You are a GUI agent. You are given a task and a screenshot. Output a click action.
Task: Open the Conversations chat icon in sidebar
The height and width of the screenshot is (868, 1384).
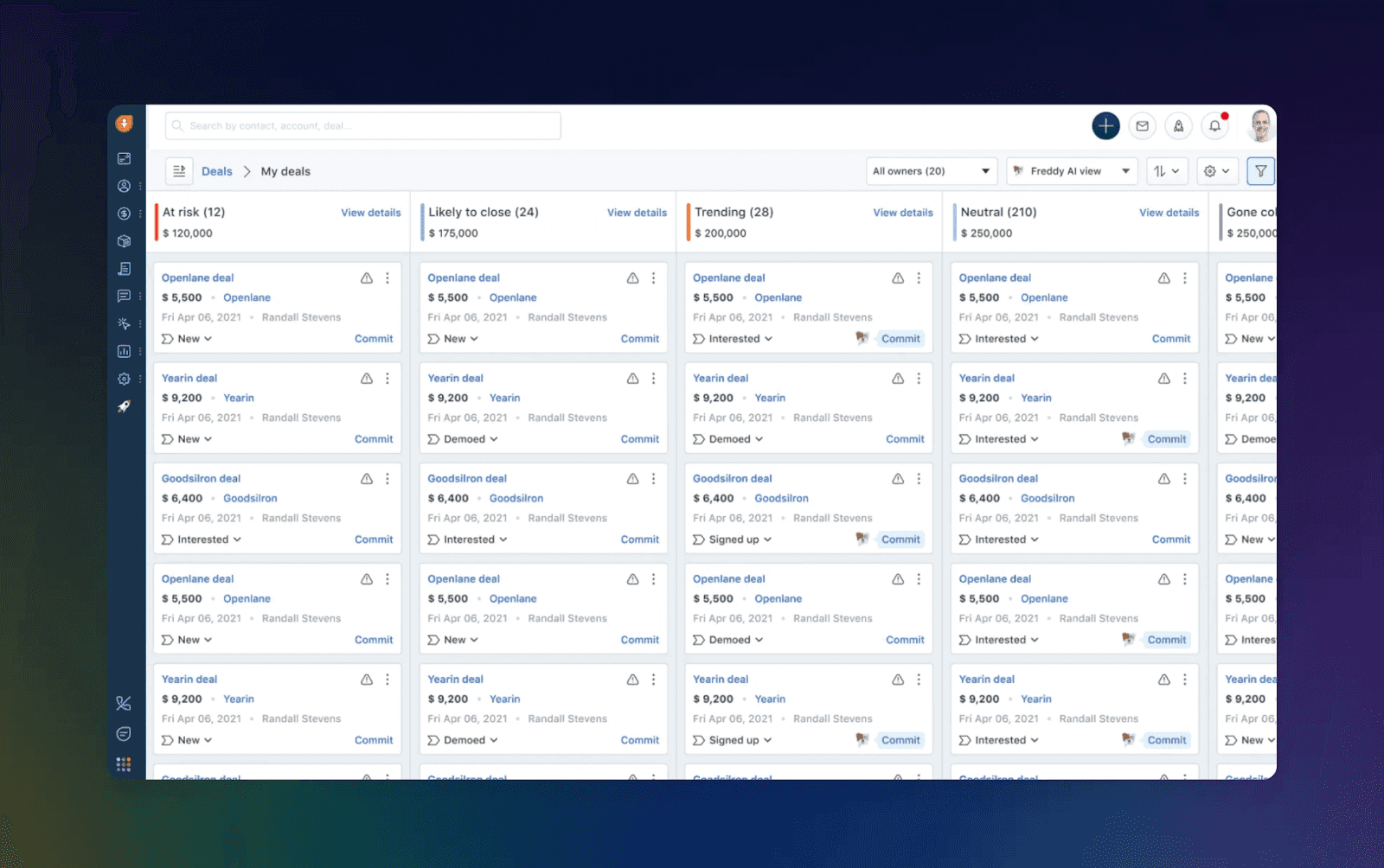[124, 297]
